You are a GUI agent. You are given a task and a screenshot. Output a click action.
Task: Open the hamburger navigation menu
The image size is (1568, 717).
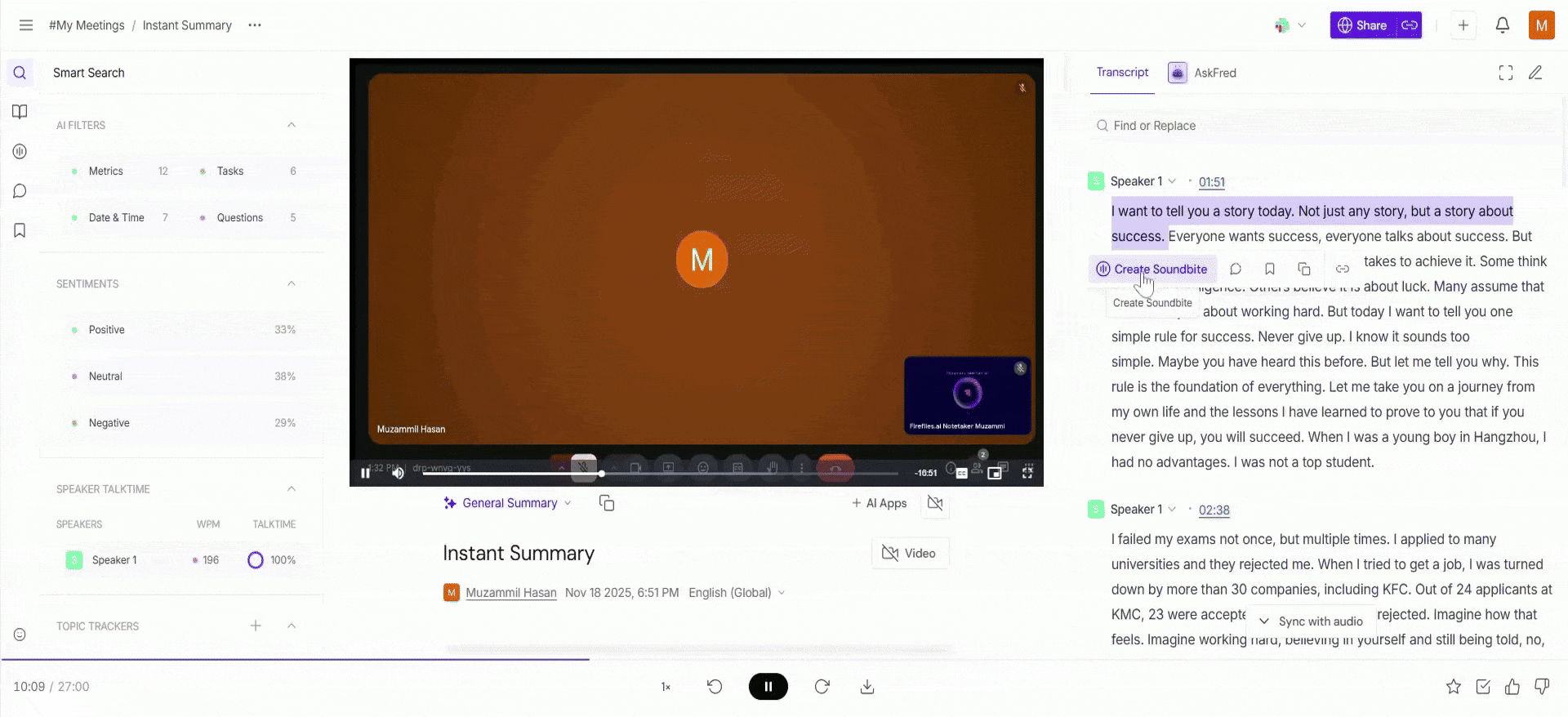[26, 25]
